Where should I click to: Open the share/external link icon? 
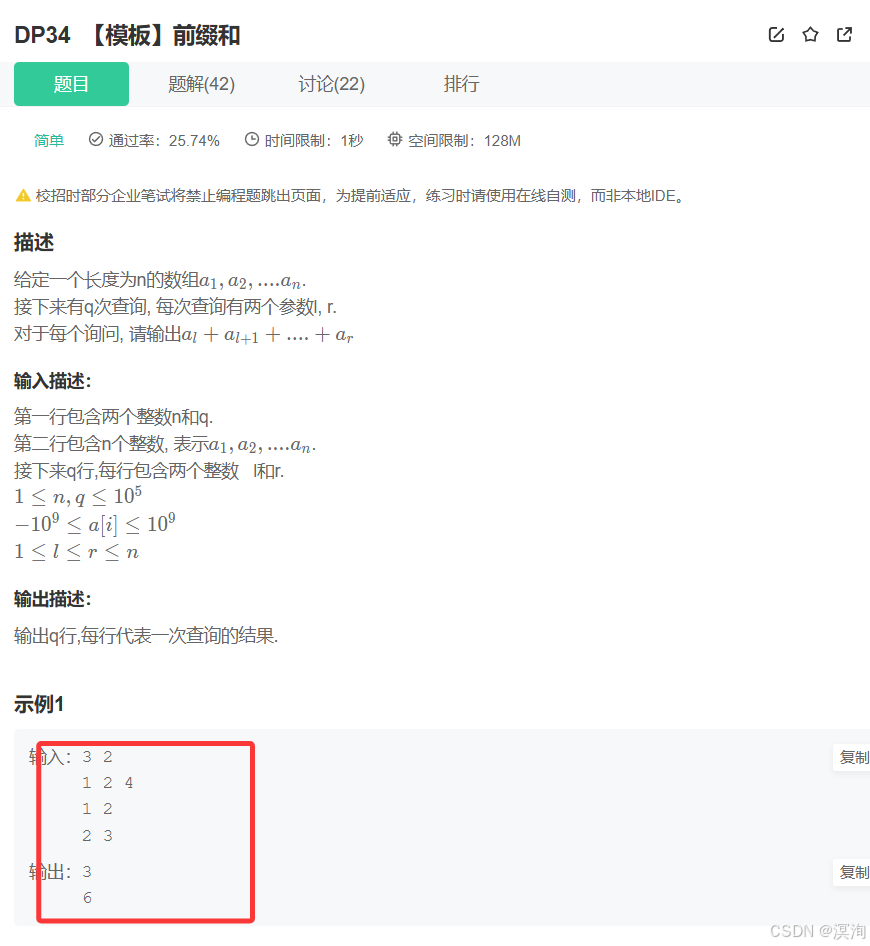[x=844, y=34]
